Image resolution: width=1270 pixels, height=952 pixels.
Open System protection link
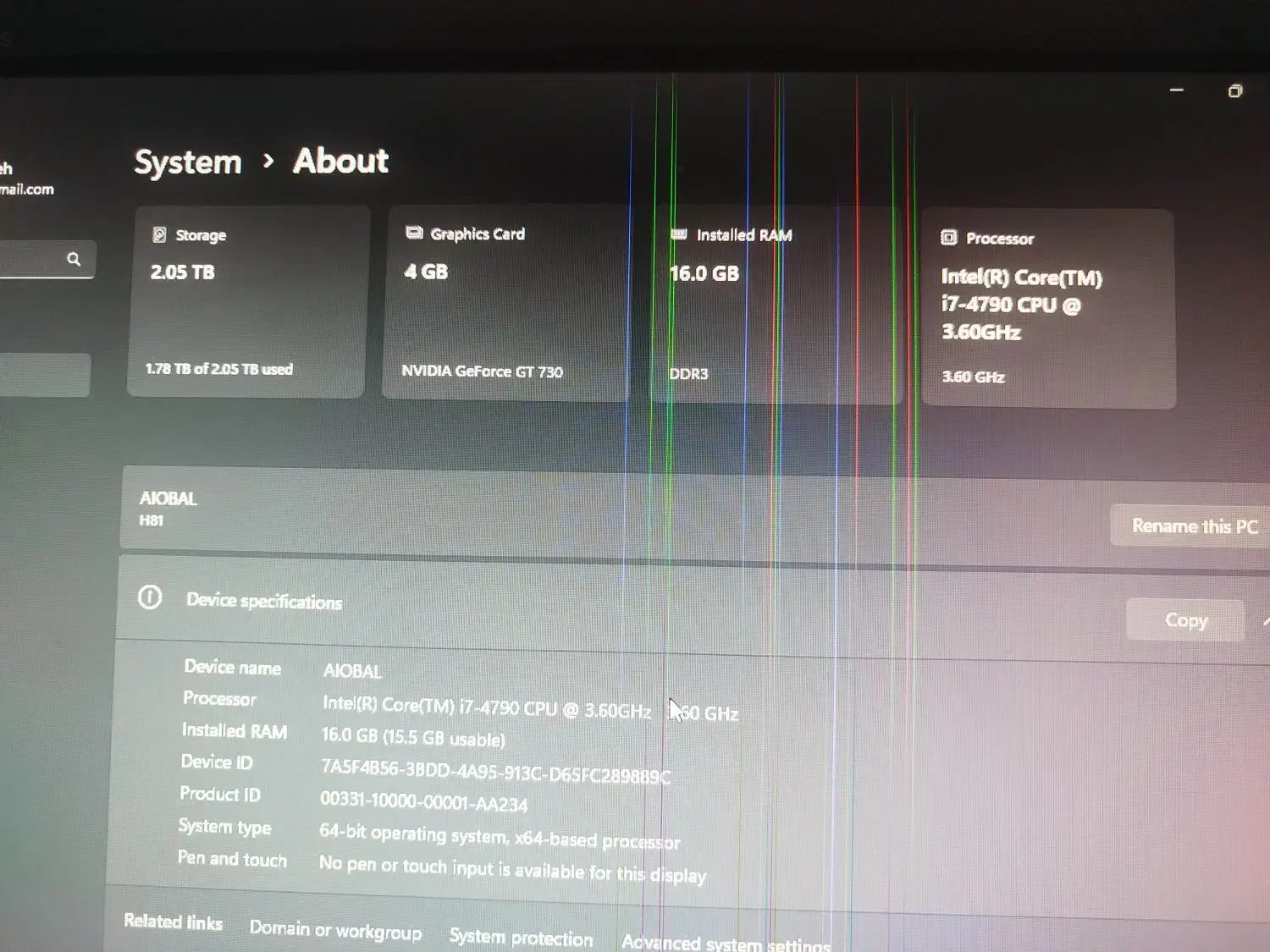(x=521, y=937)
